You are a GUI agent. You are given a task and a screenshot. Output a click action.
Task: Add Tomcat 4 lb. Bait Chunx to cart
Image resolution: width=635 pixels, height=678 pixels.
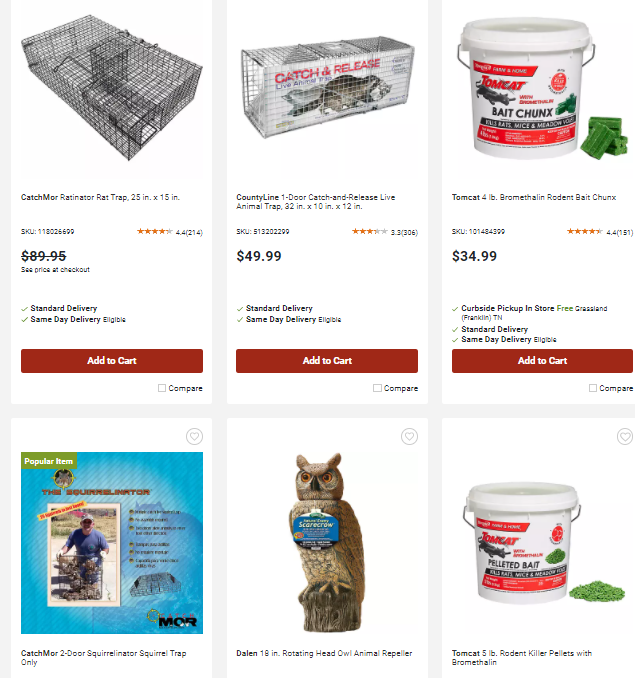(x=542, y=361)
